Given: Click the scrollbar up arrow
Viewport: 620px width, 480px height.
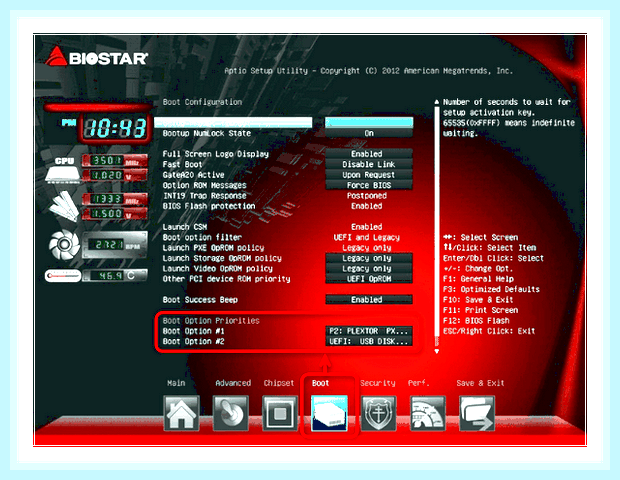Looking at the screenshot, I should tap(437, 102).
